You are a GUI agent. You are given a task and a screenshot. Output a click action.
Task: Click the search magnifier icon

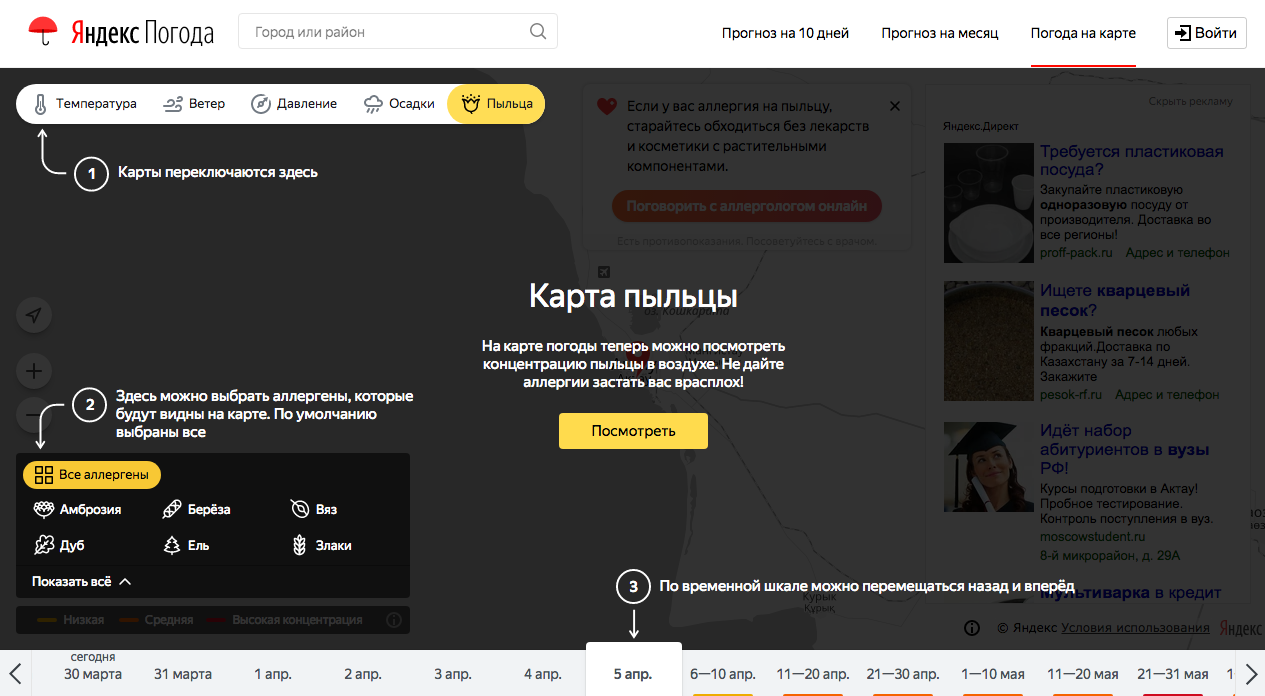[x=539, y=32]
